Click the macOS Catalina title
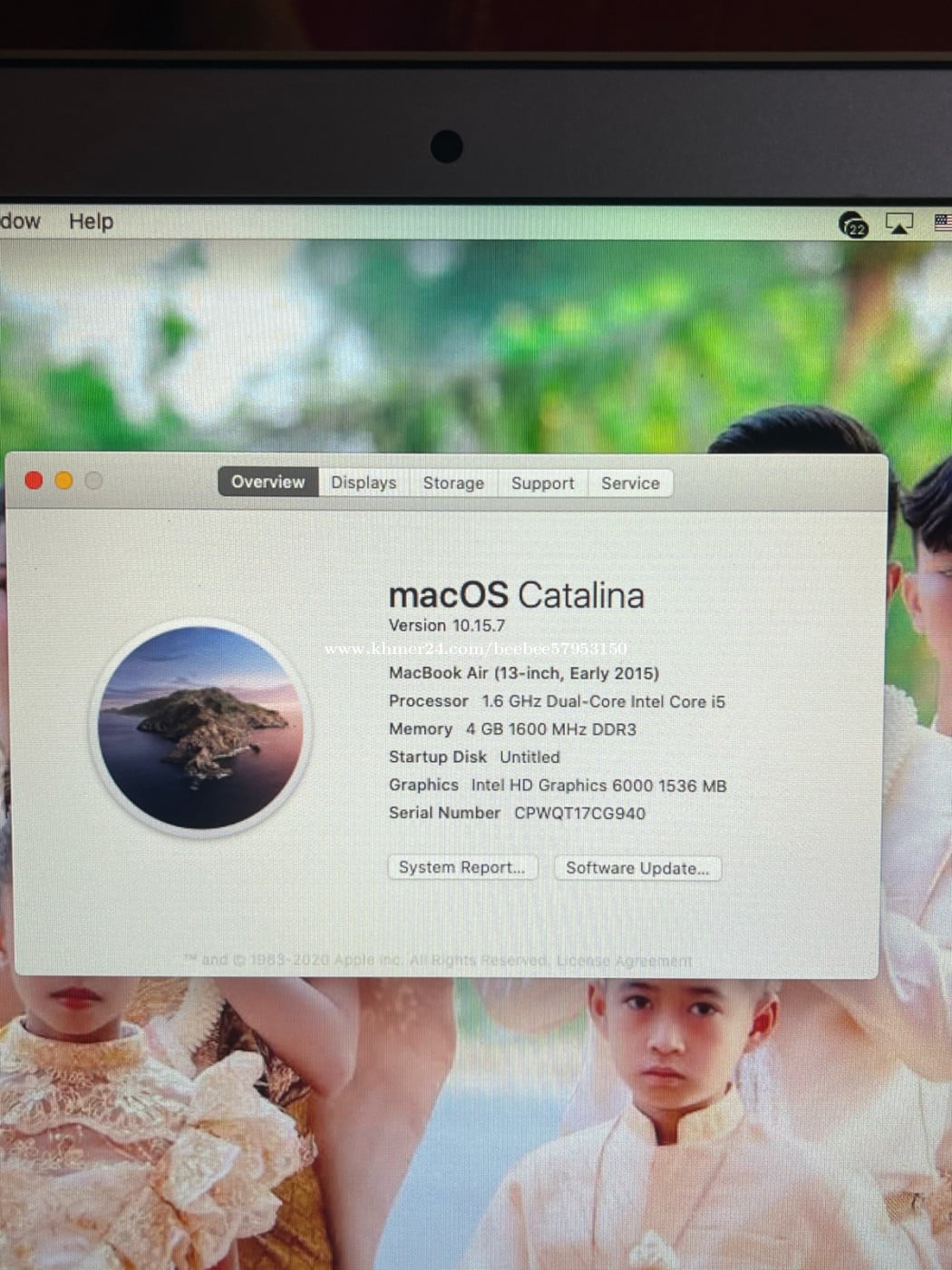This screenshot has width=952, height=1270. coord(516,596)
